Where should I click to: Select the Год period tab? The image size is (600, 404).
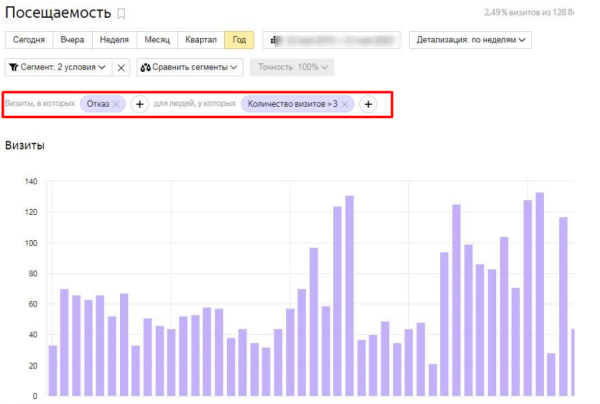coord(239,40)
